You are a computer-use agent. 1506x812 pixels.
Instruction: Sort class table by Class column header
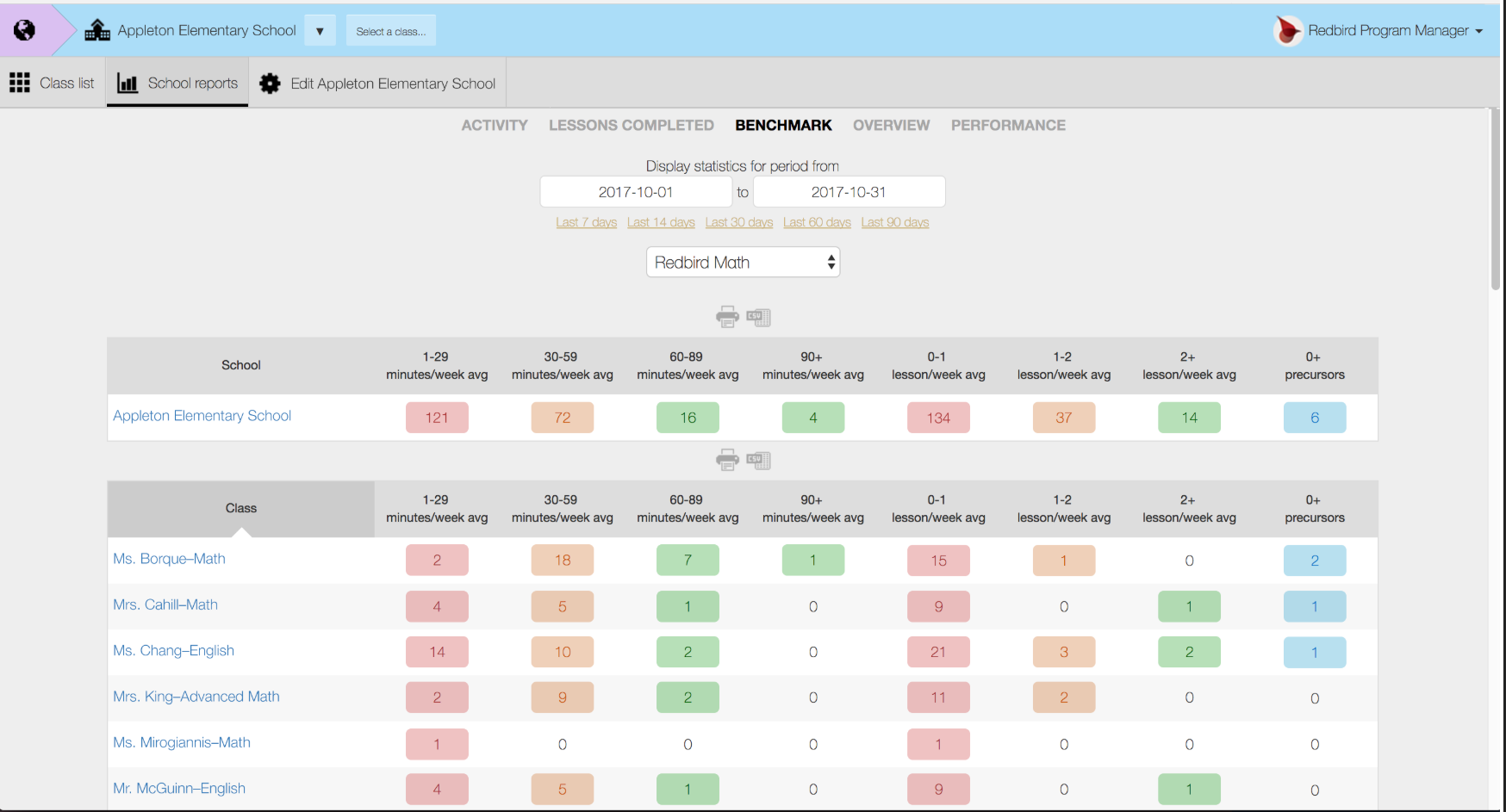click(241, 509)
